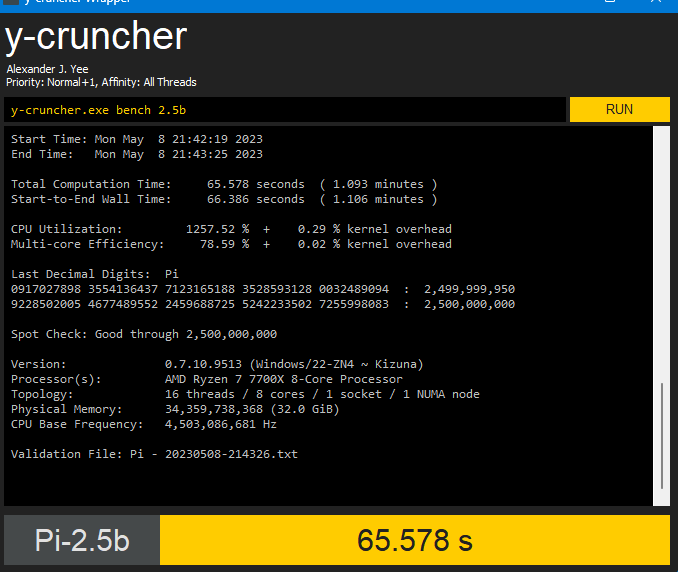The image size is (678, 572).
Task: Click the Physical Memory 32.0 GiB line
Action: (x=175, y=409)
